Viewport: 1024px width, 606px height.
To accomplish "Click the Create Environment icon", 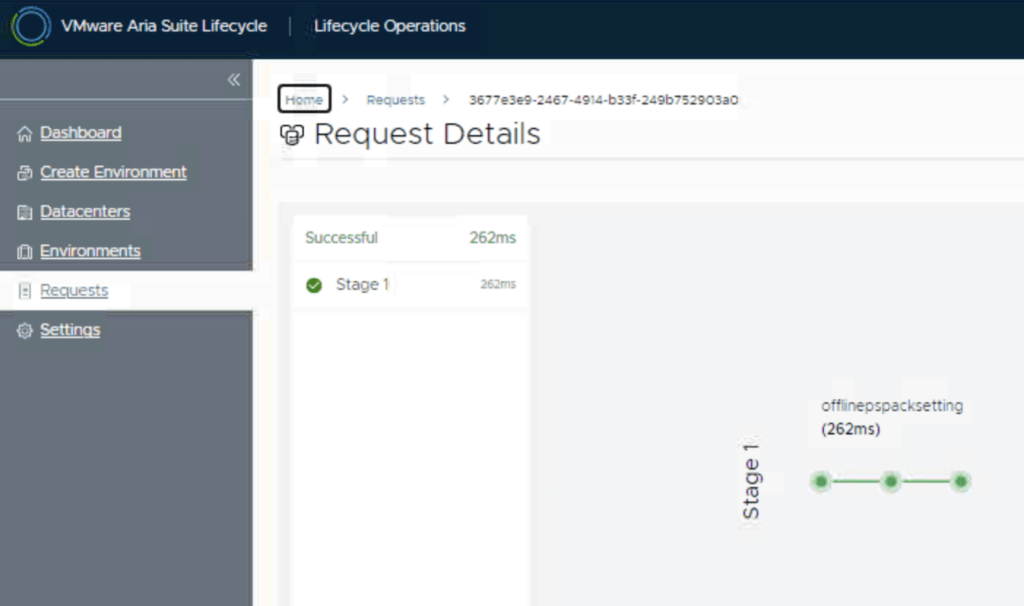I will click(x=25, y=173).
